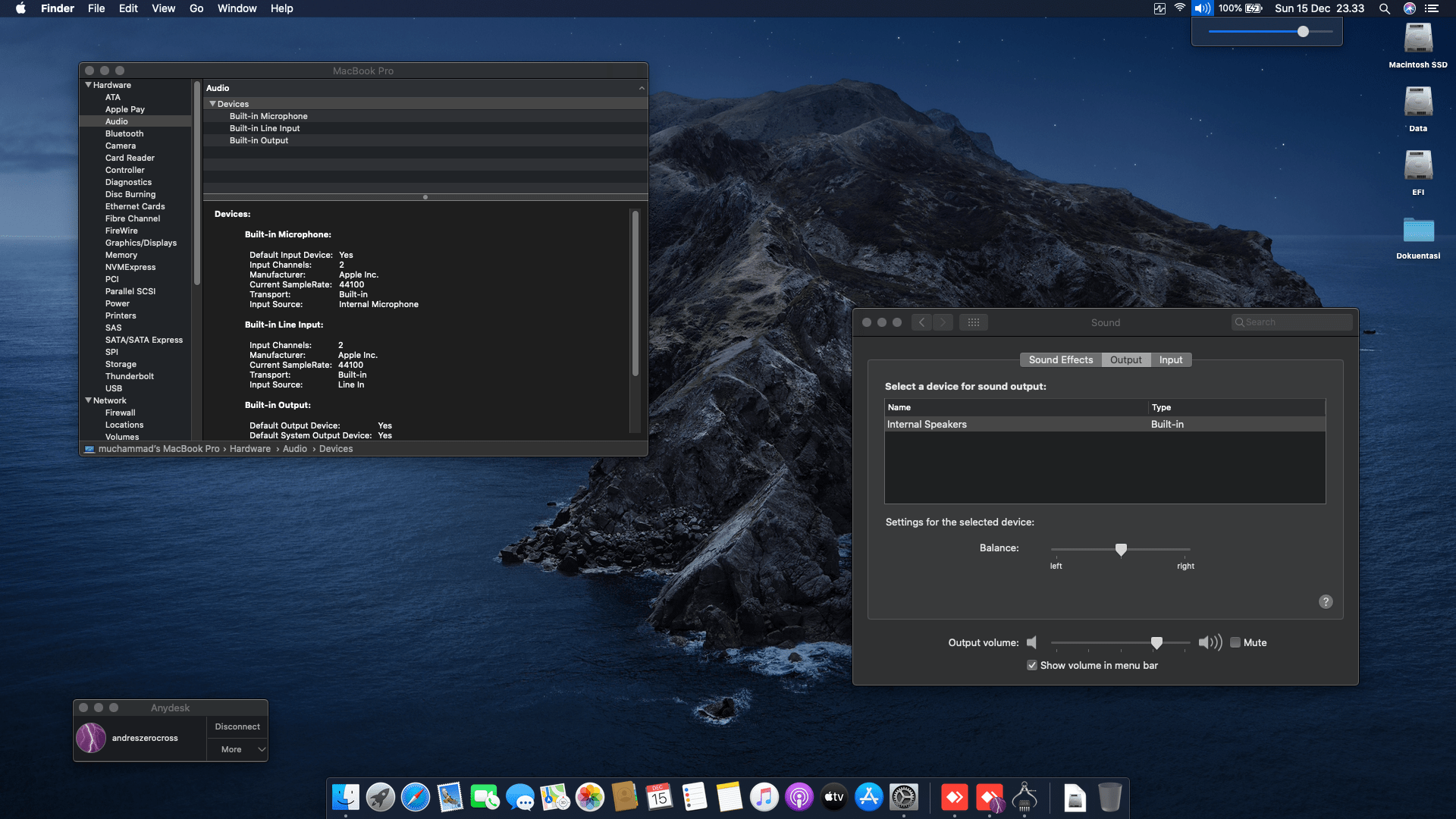Open the Apple menu
This screenshot has height=819, width=1456.
coord(20,8)
